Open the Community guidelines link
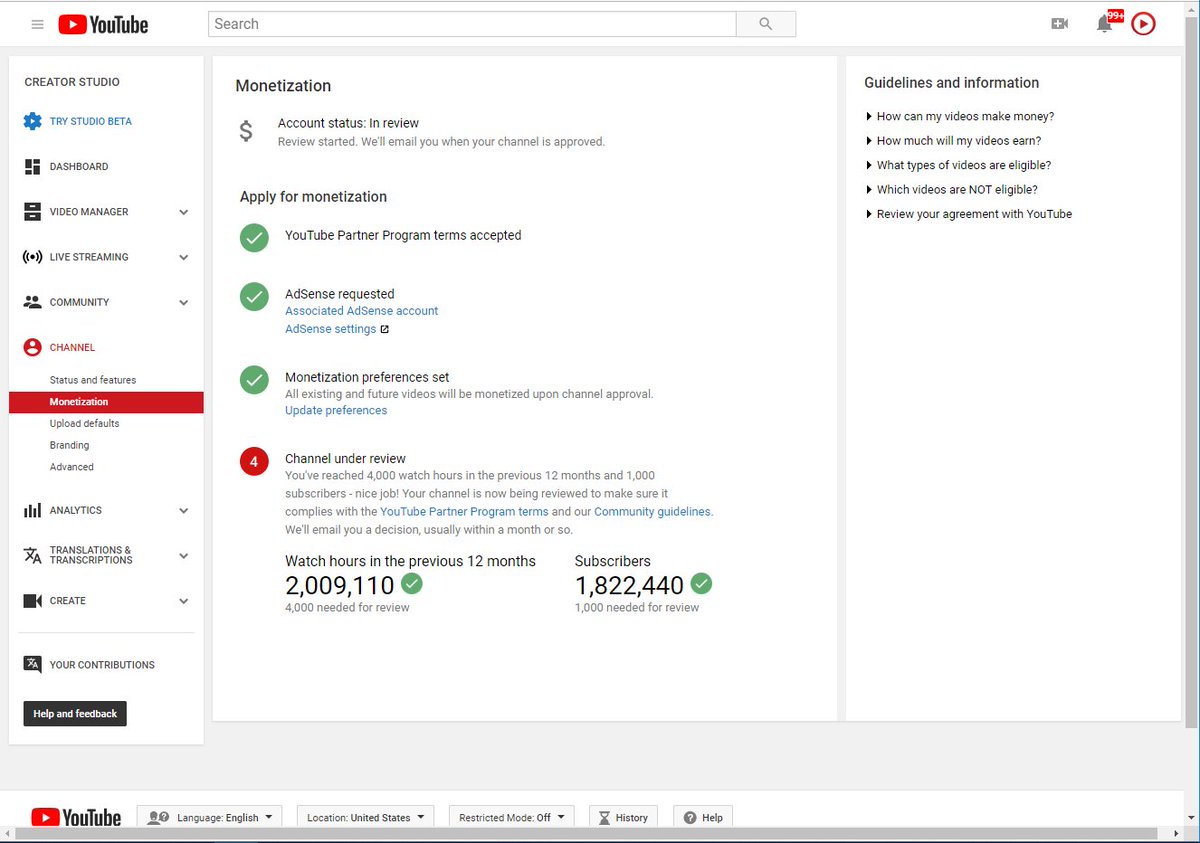The image size is (1200, 843). (x=653, y=511)
